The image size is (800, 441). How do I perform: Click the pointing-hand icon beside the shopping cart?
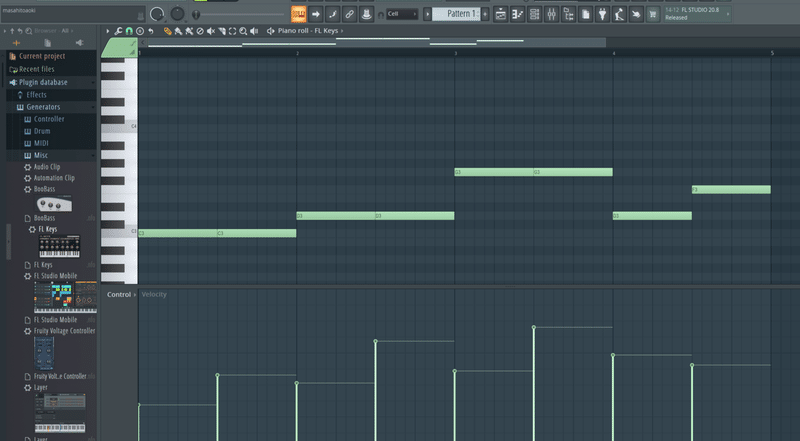pos(636,14)
